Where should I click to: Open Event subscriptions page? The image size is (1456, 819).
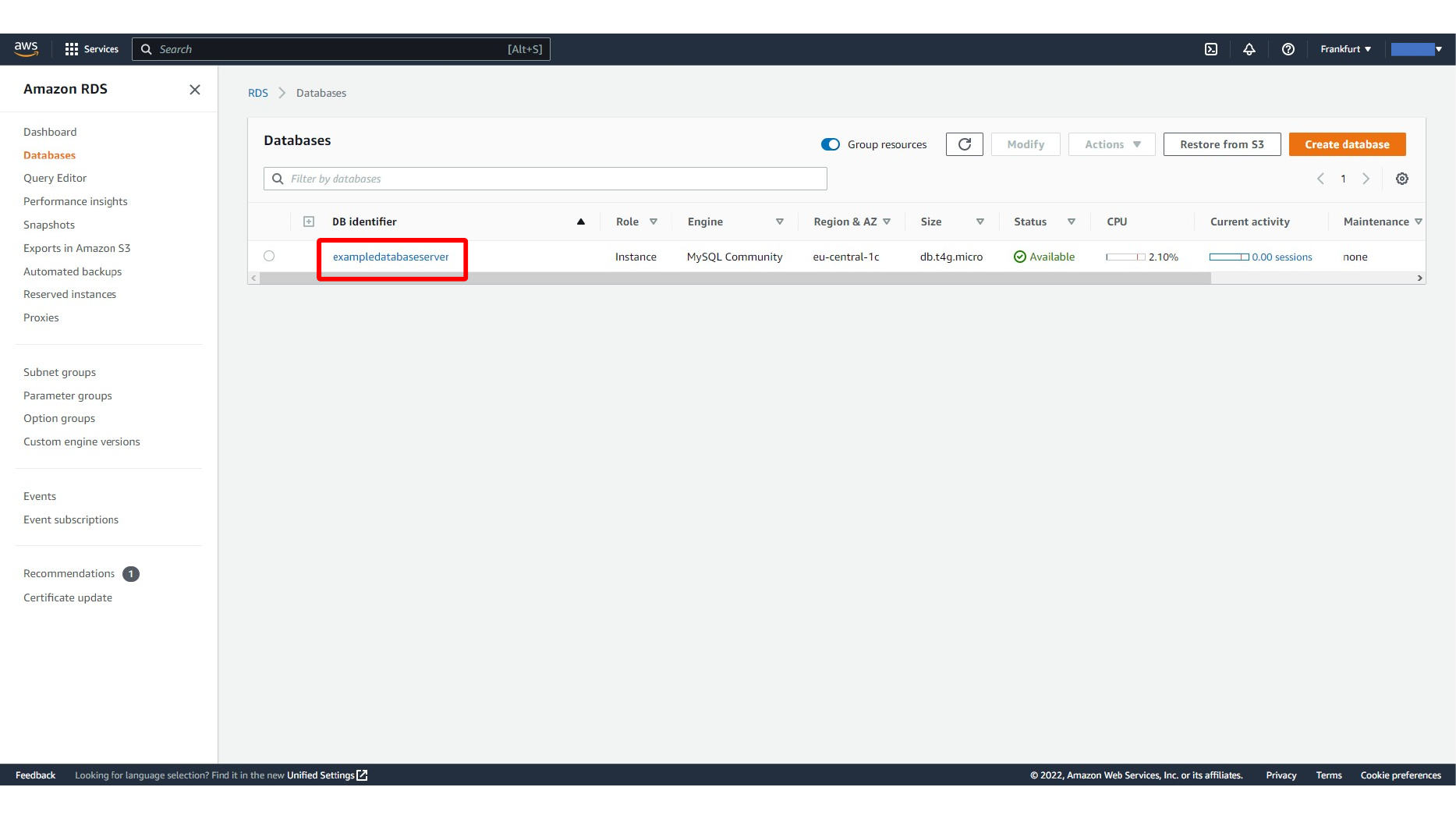(x=71, y=519)
